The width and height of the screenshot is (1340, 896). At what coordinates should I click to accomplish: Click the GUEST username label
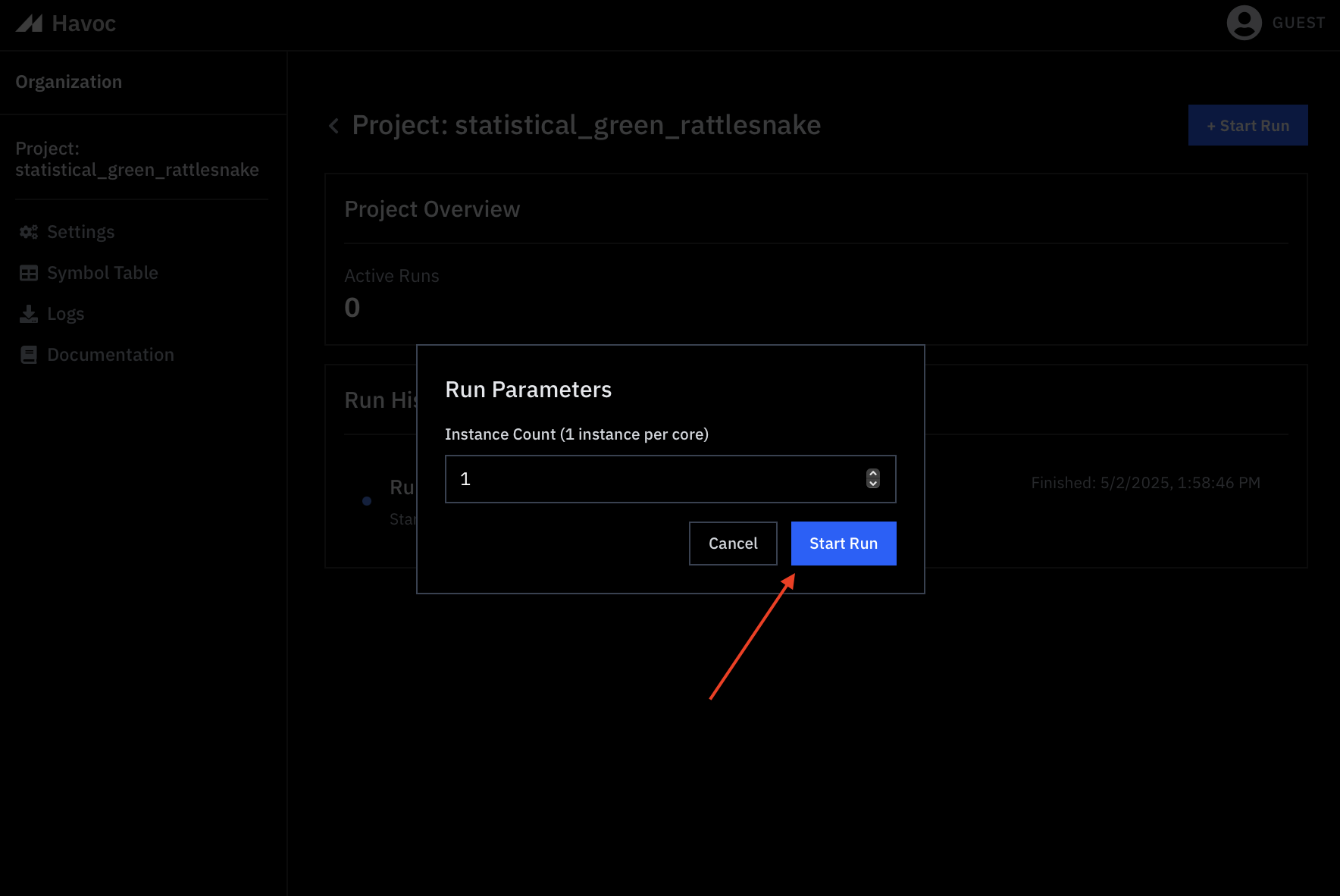1298,23
